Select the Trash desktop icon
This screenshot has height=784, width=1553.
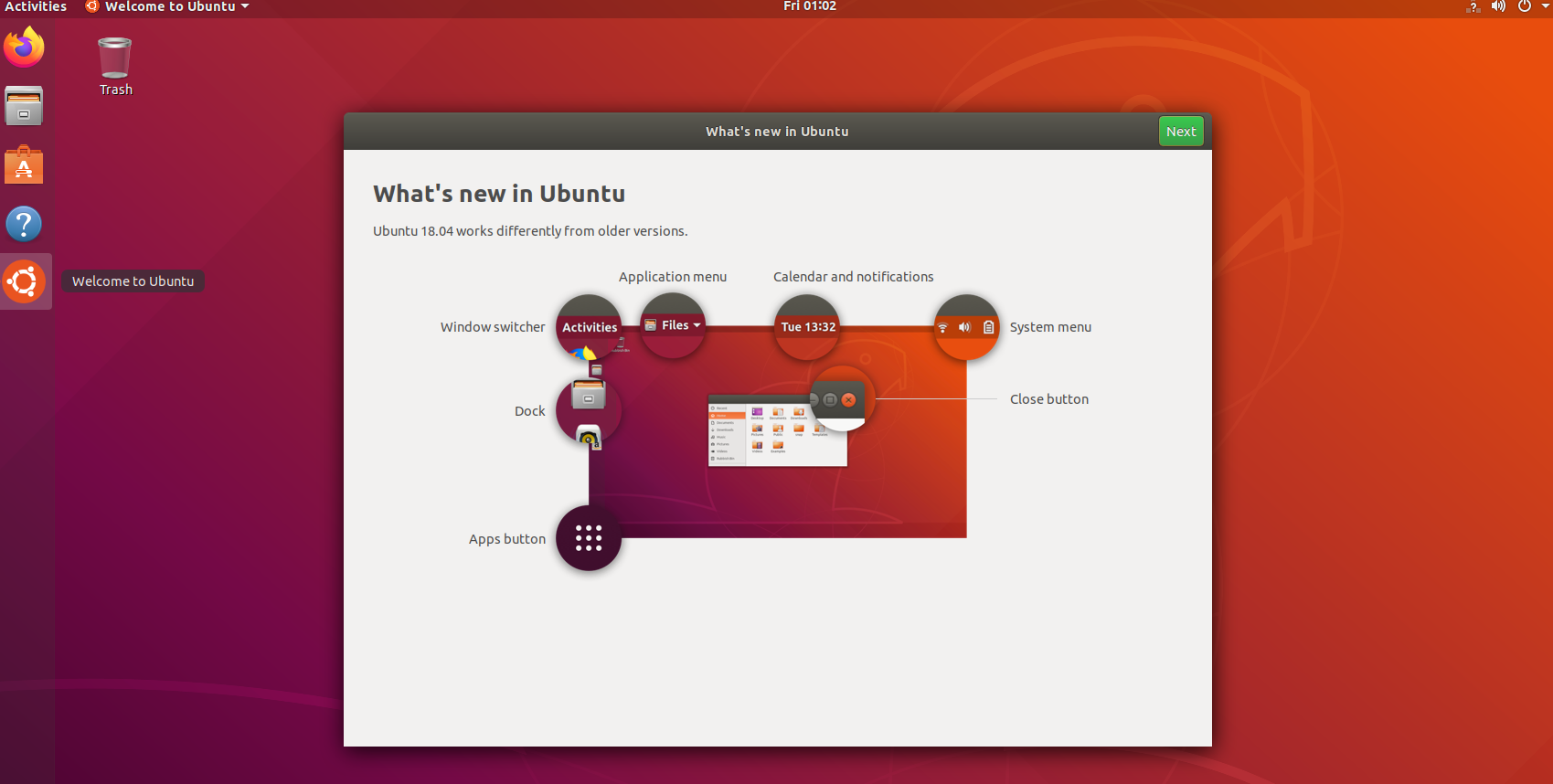click(115, 67)
